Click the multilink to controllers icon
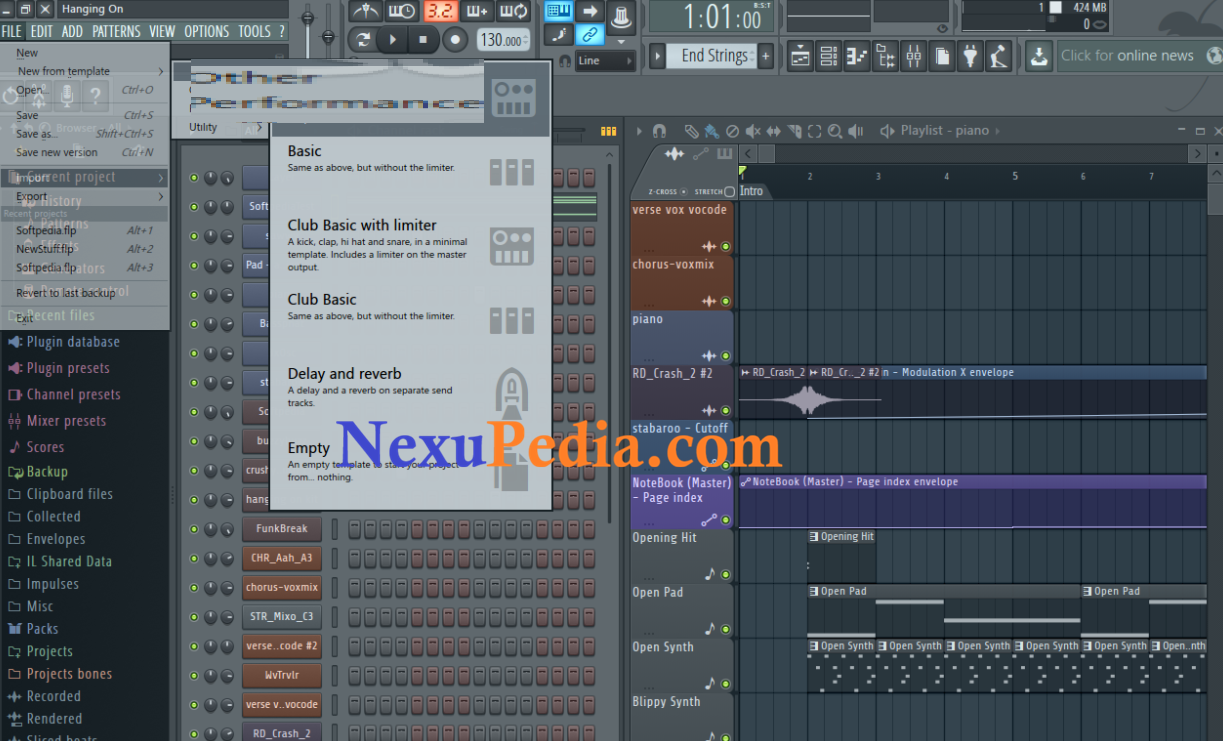 [x=590, y=35]
